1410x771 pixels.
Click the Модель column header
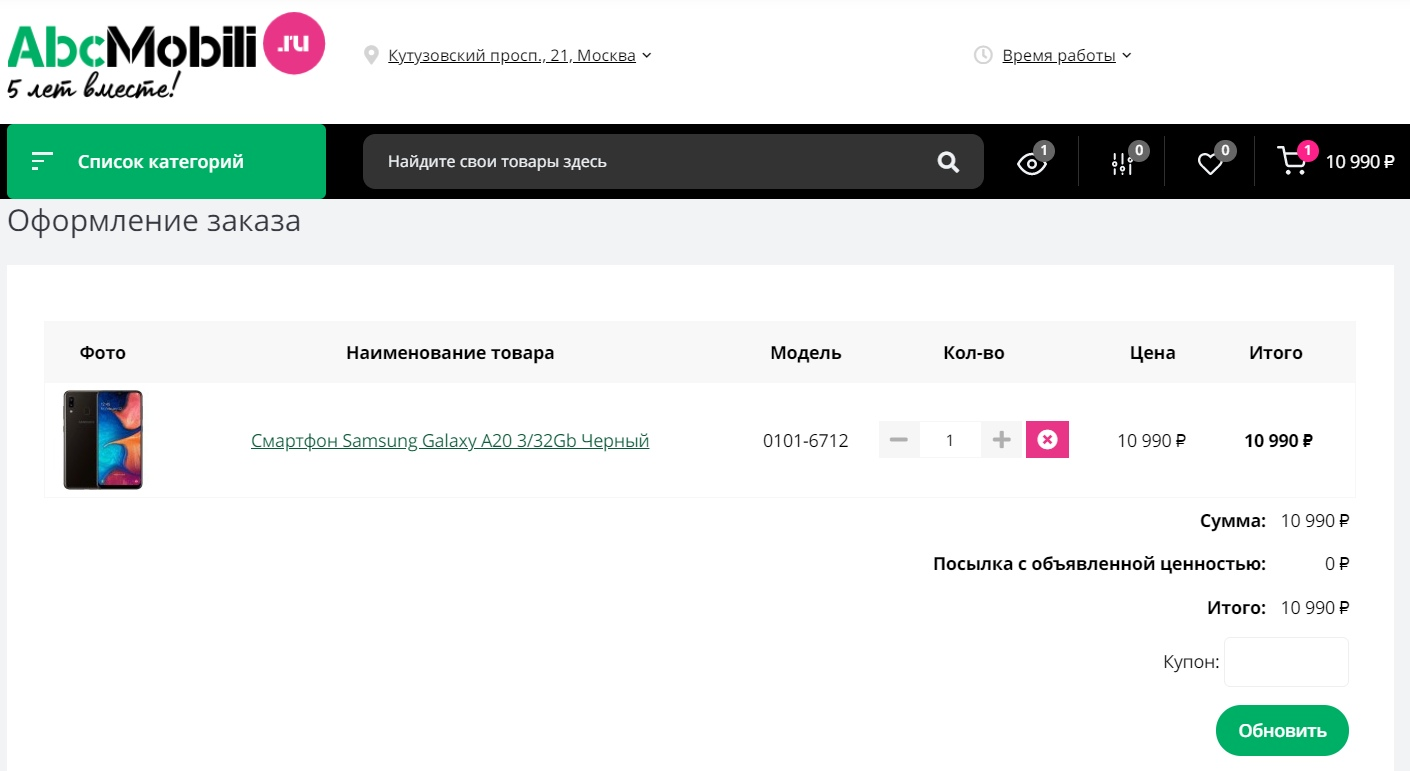806,352
